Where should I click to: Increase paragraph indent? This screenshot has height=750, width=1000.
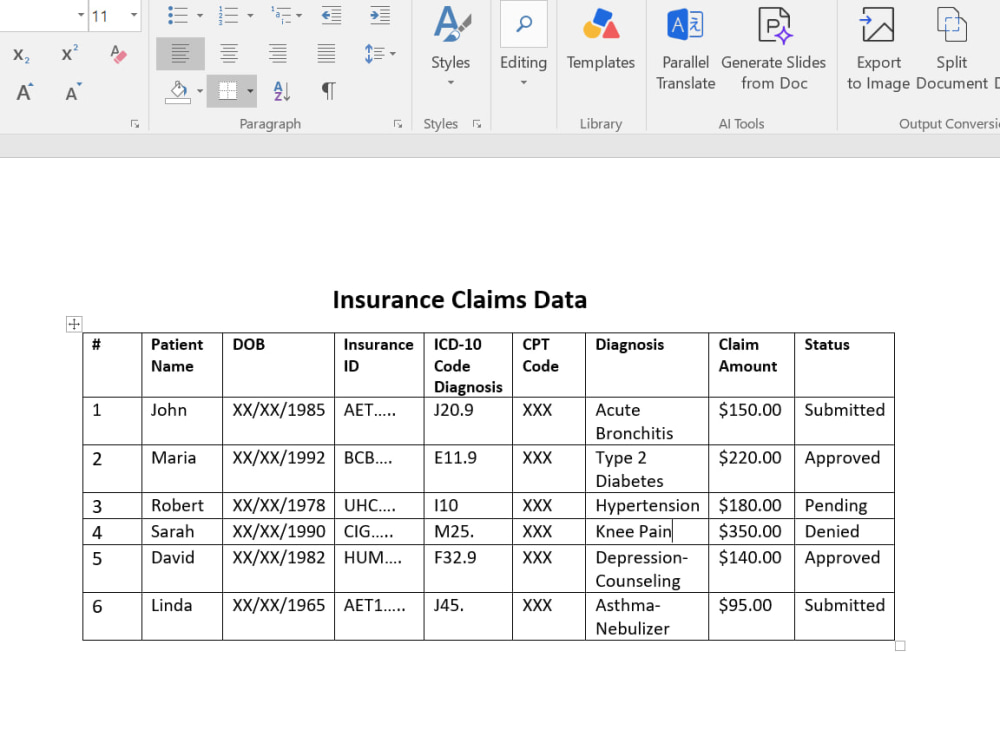tap(379, 15)
